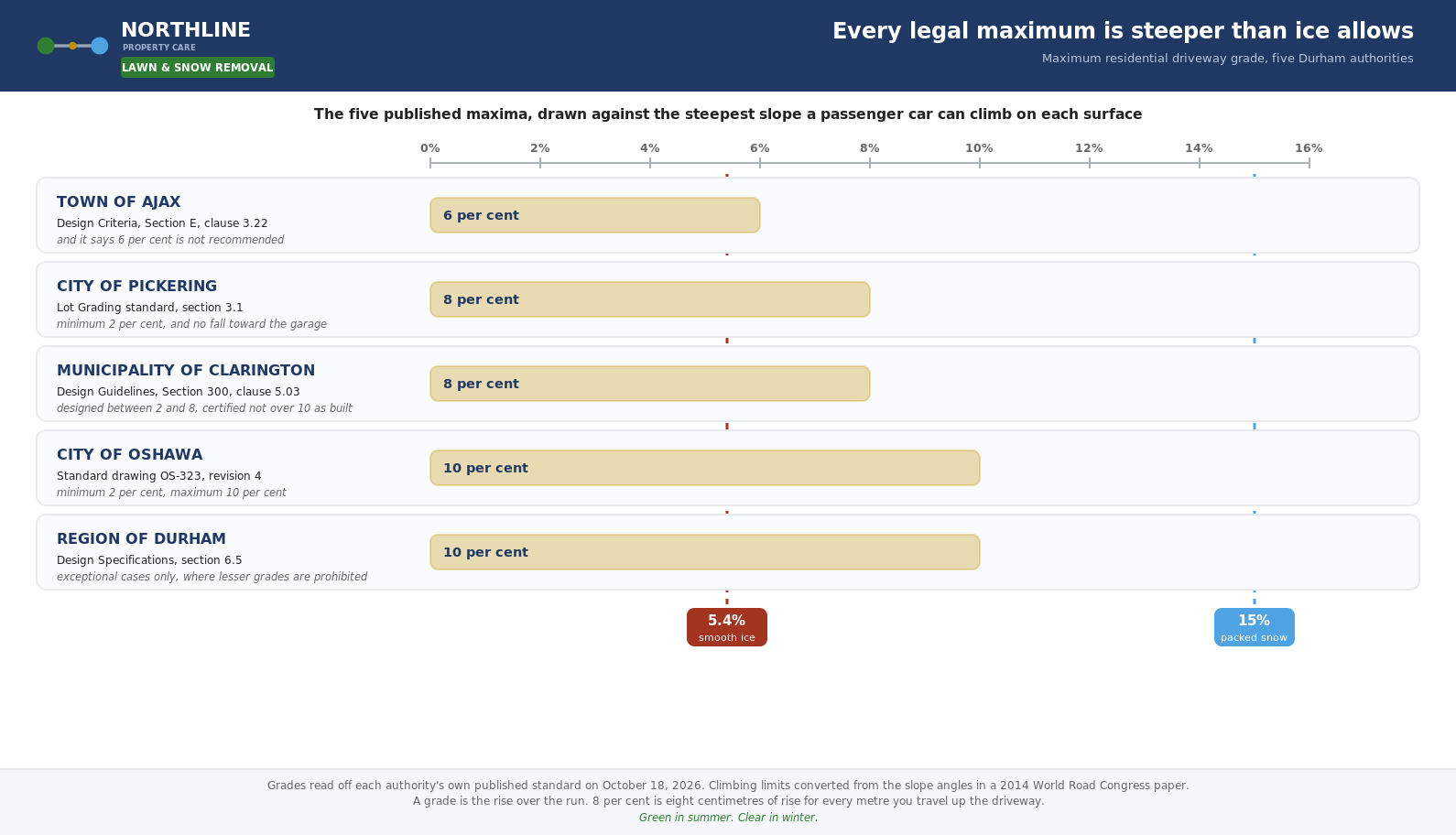Click the 0% axis tick label
This screenshot has height=835, width=1456.
coord(430,148)
